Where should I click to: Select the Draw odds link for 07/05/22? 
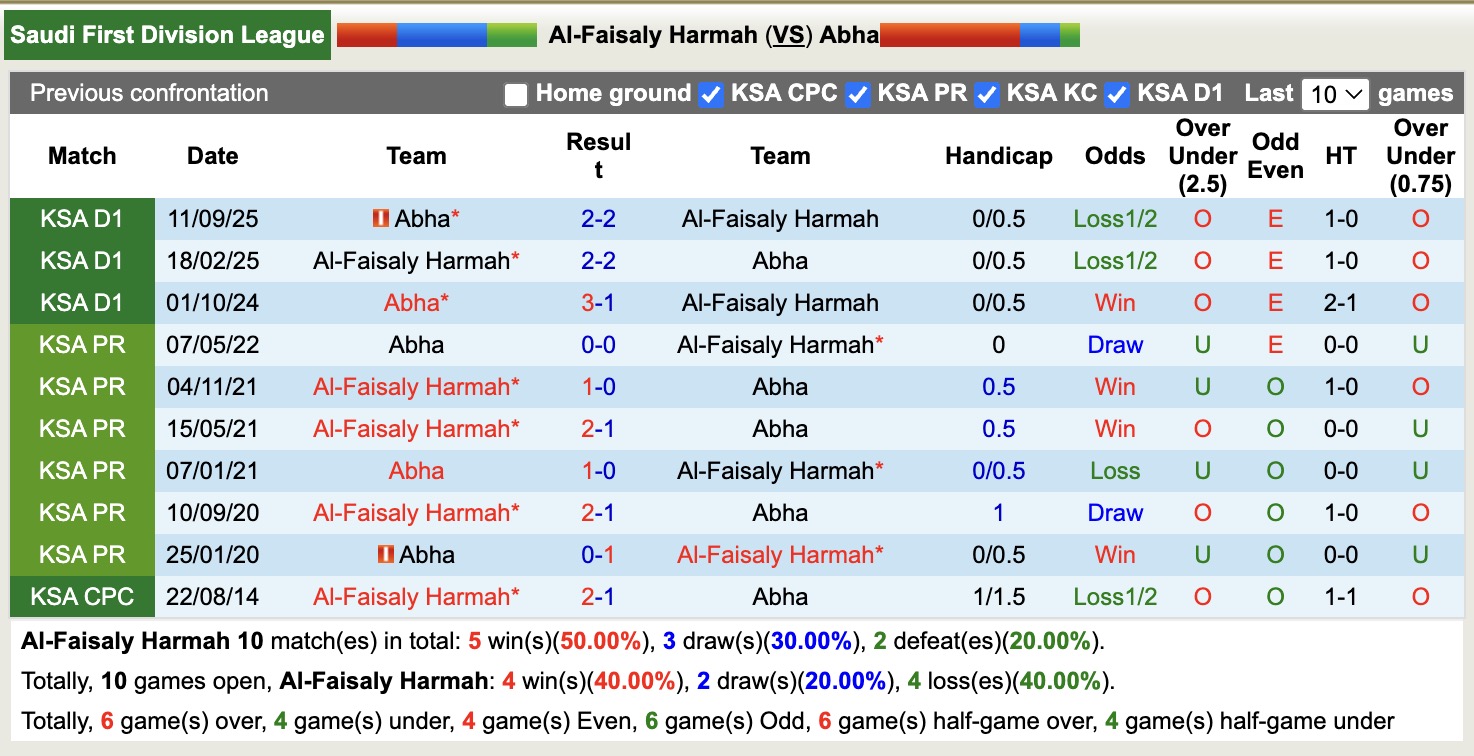tap(1114, 344)
